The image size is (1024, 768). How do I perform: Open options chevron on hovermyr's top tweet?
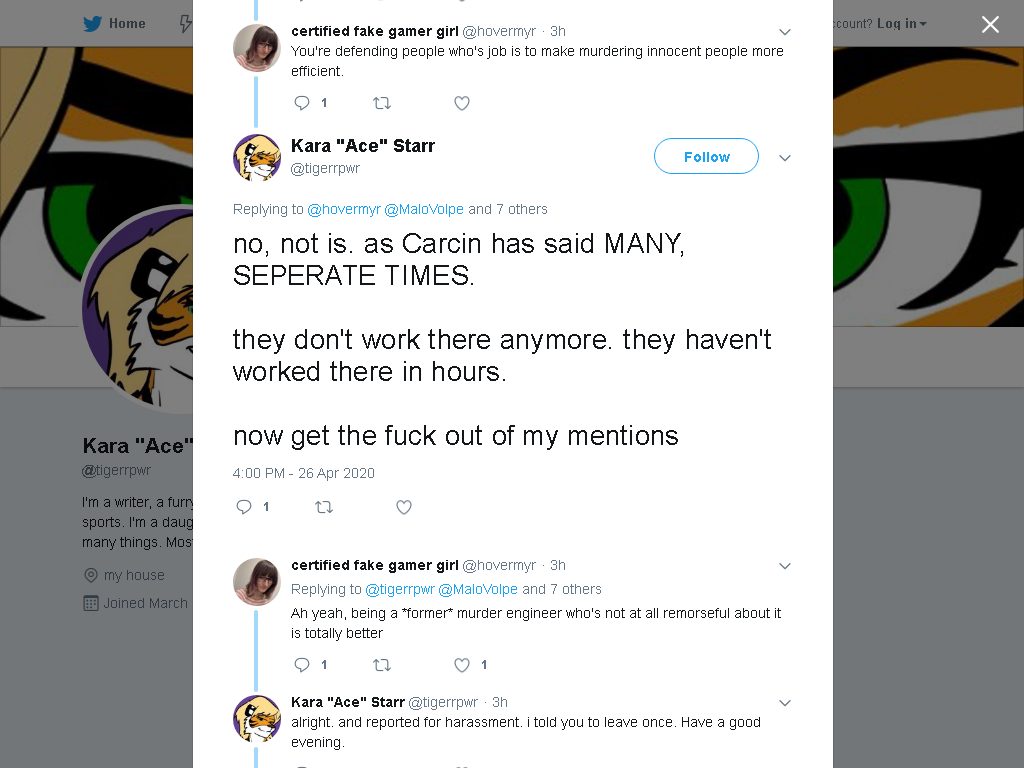click(x=785, y=32)
